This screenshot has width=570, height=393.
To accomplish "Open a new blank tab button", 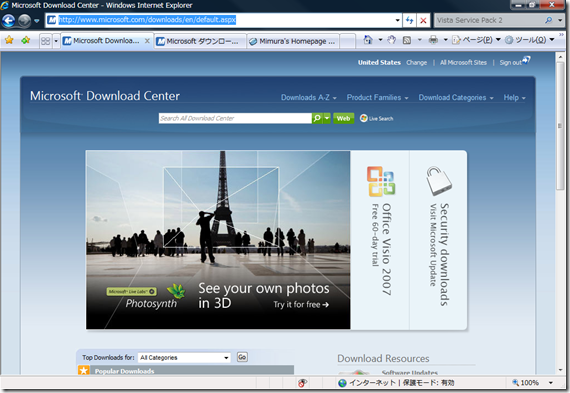I will coord(348,41).
